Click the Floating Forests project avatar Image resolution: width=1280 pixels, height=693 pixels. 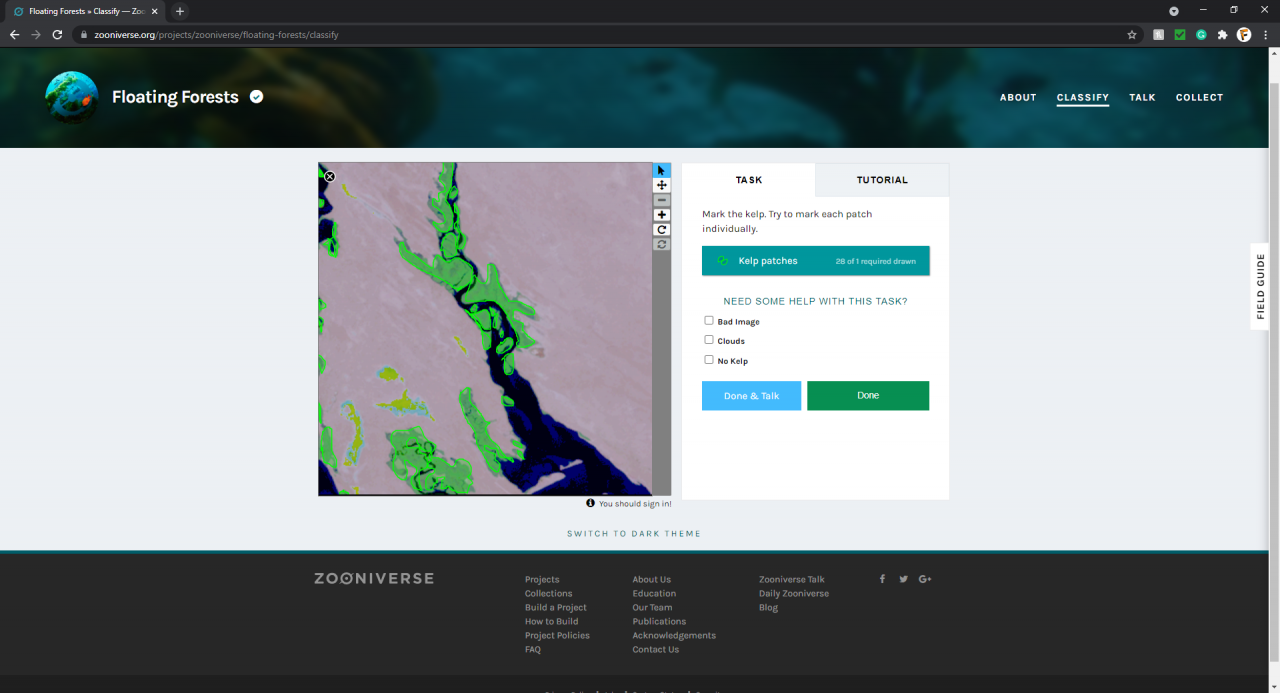(72, 97)
